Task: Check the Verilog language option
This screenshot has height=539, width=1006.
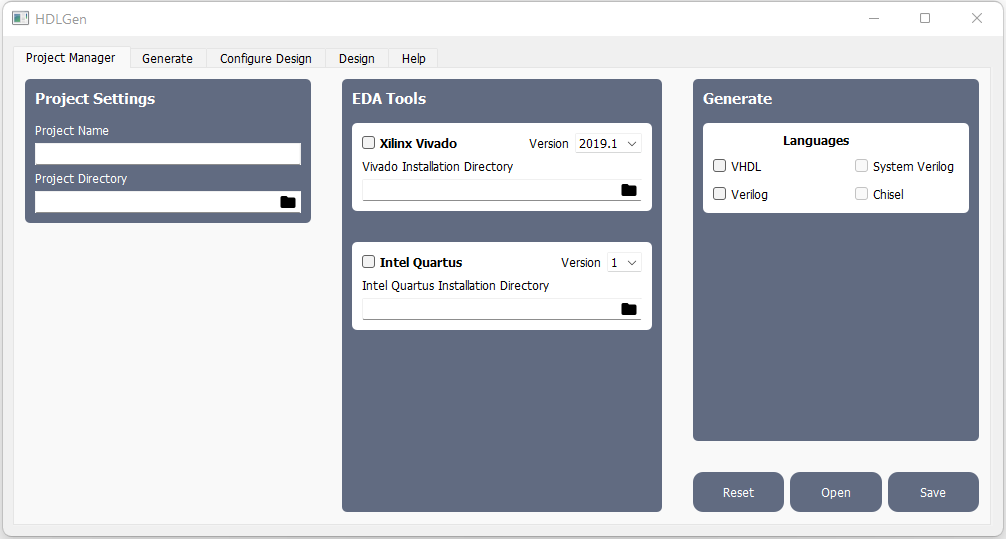Action: pos(719,194)
